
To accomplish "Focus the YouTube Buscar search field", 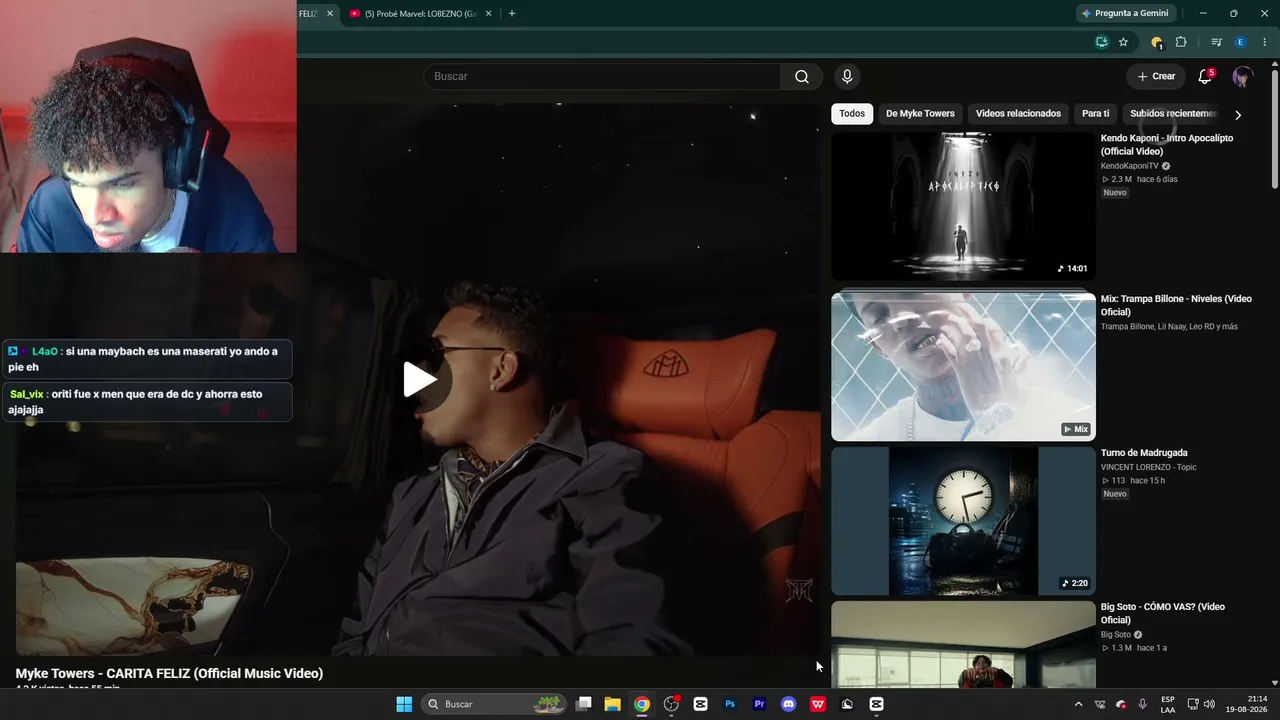I will 603,76.
